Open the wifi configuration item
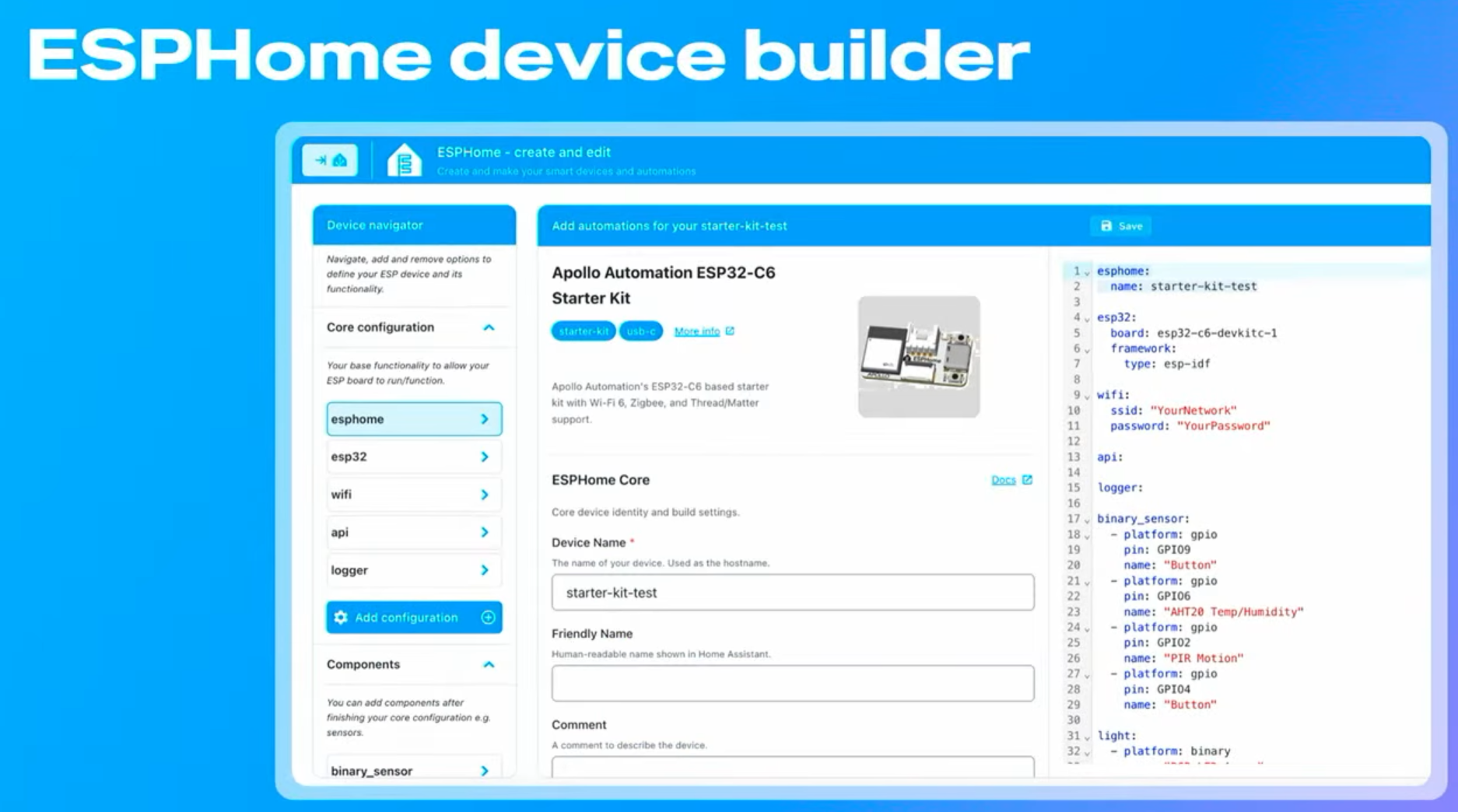Viewport: 1458px width, 812px height. point(413,495)
